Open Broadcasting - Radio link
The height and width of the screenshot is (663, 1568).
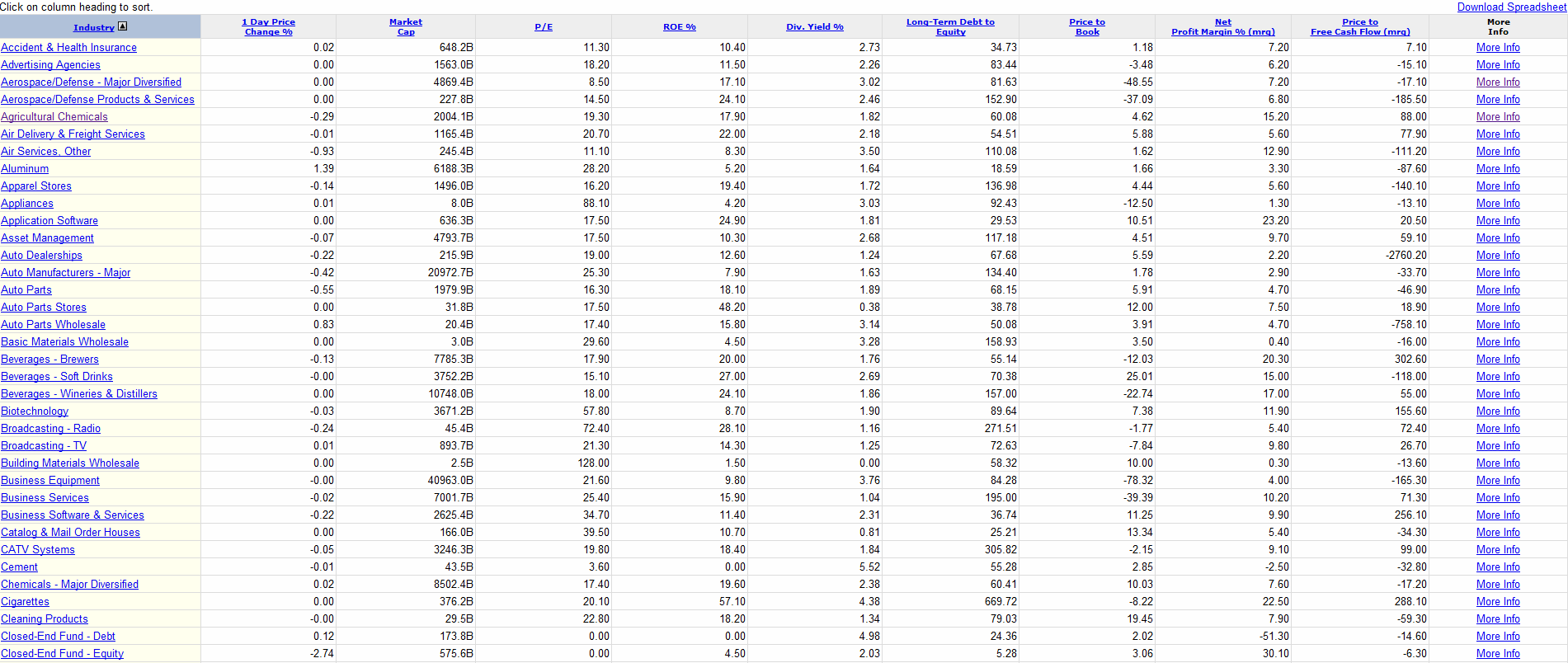51,429
